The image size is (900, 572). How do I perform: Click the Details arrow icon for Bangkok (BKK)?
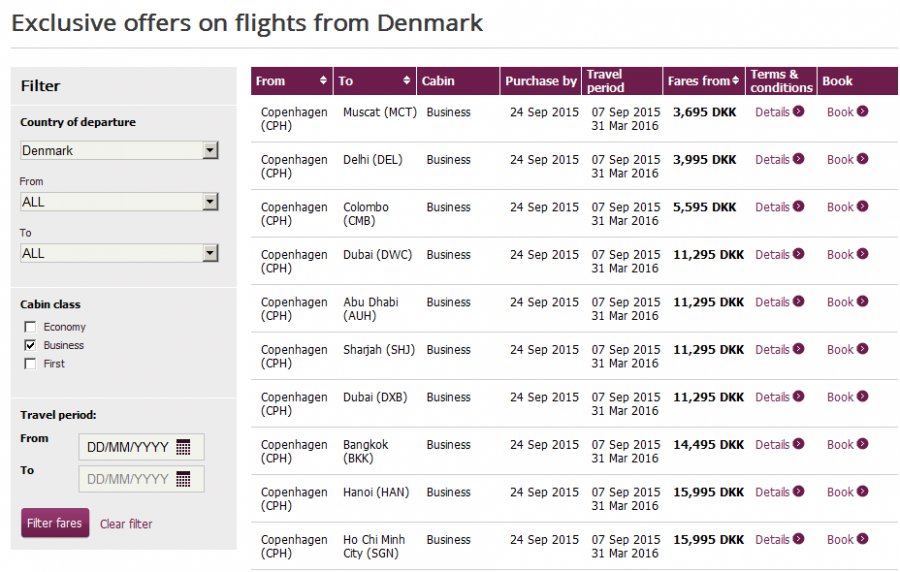798,444
